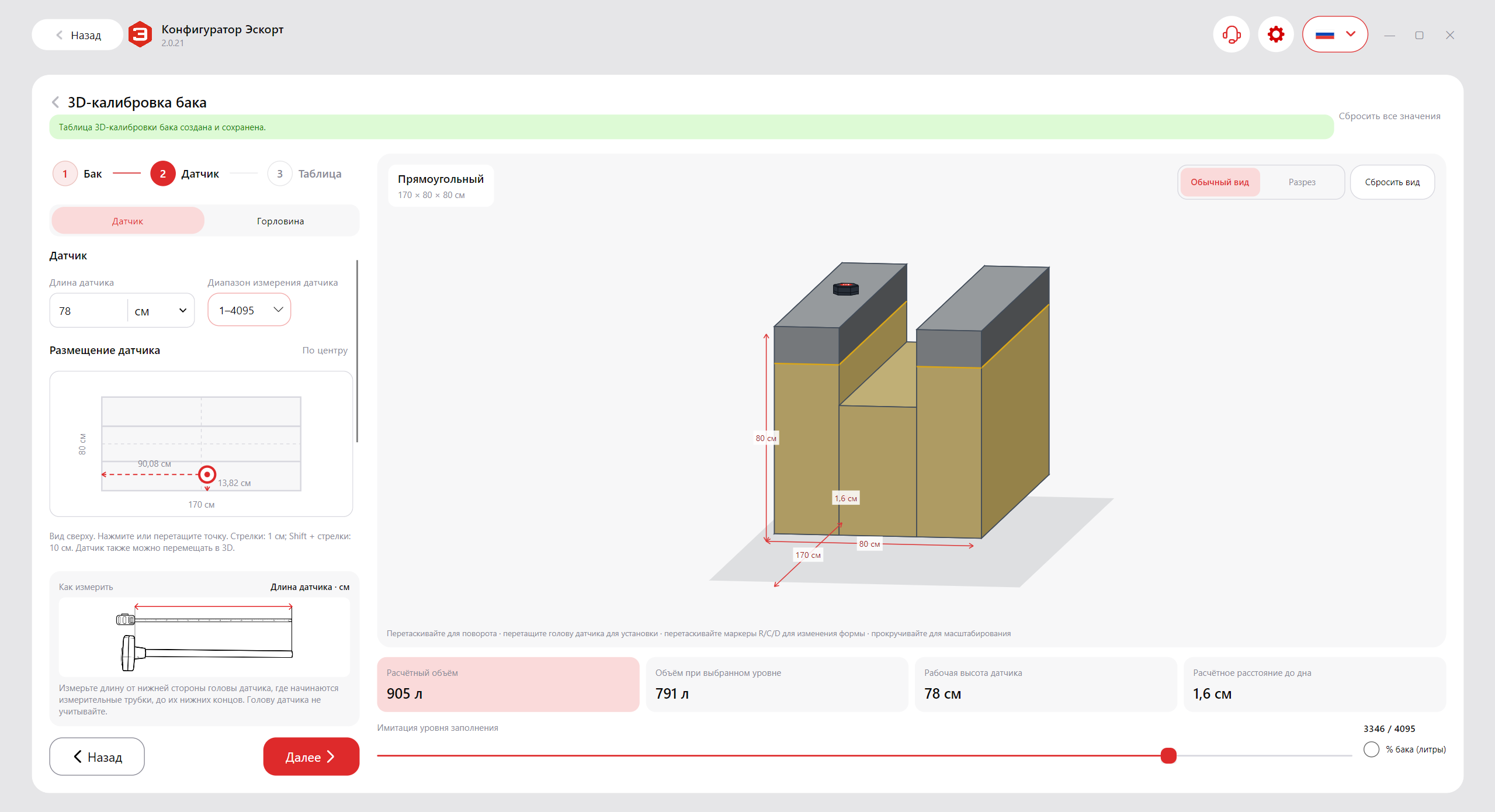Screen dimensions: 1495x812
Task: Expand the 1–4095 measurement range dropdown
Action: tap(249, 310)
